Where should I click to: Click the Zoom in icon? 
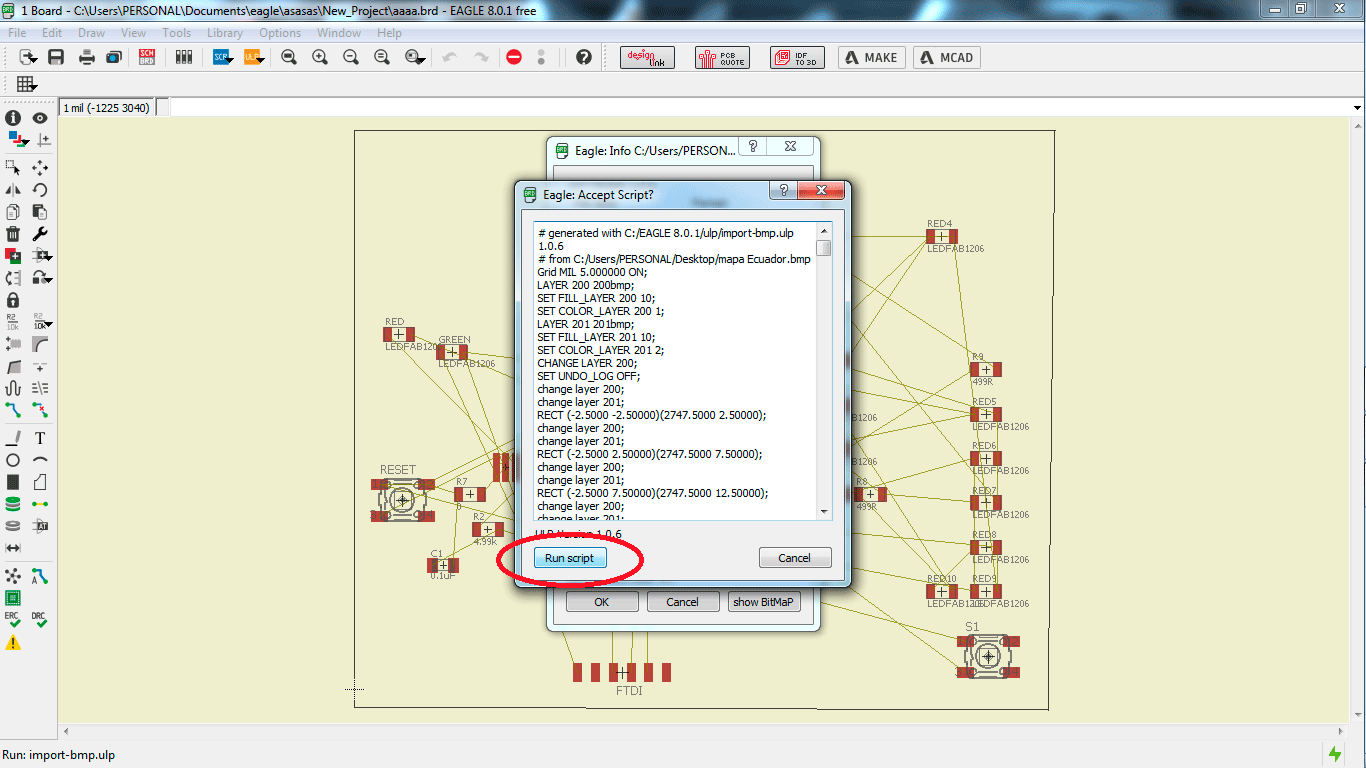click(x=320, y=57)
